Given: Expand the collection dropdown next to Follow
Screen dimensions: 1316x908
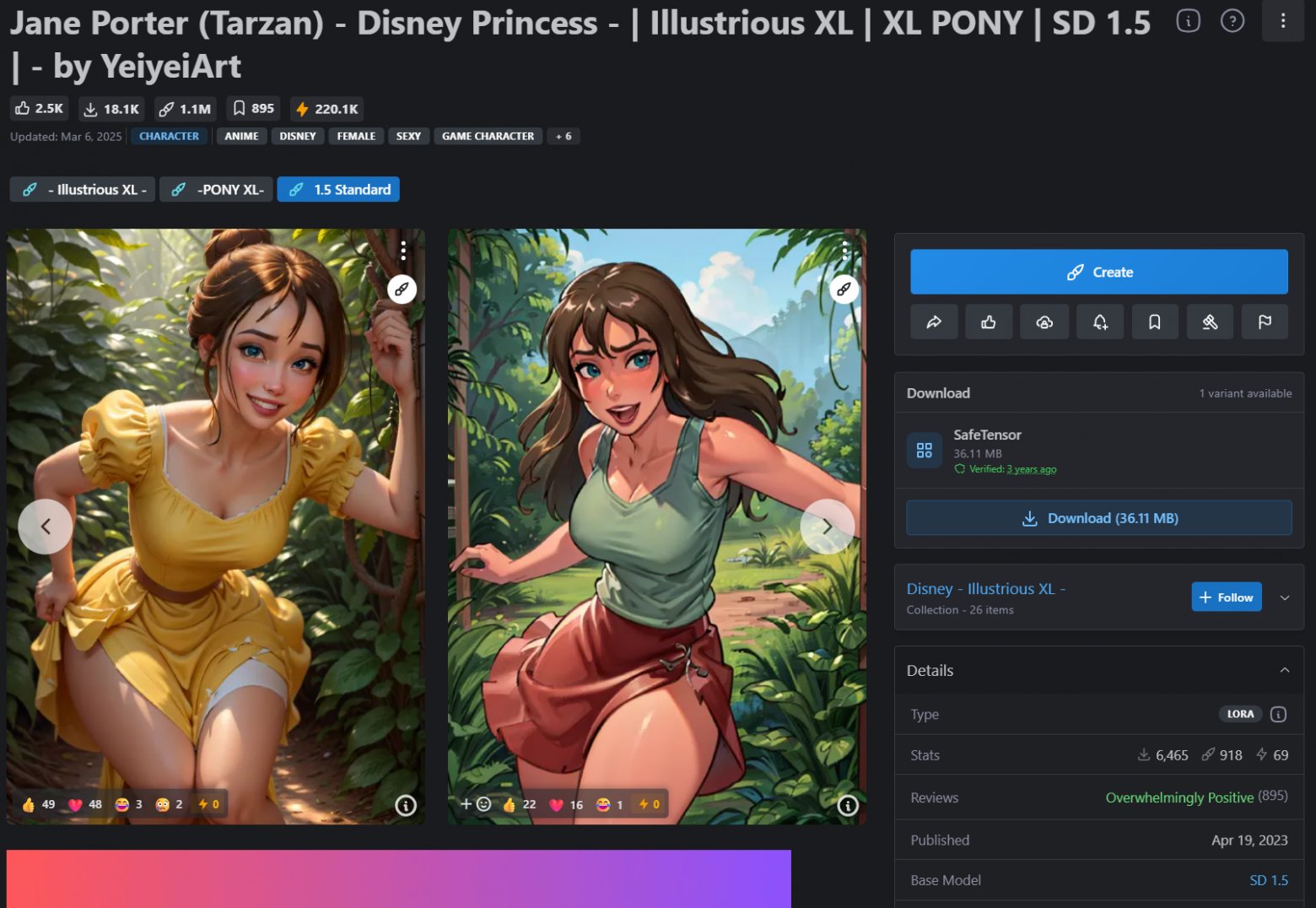Looking at the screenshot, I should click(1285, 597).
